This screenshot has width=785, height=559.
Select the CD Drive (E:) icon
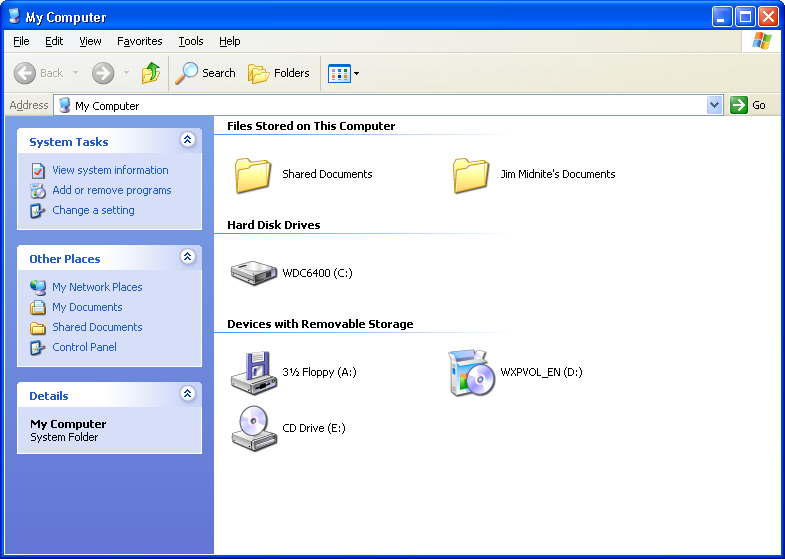pyautogui.click(x=254, y=428)
